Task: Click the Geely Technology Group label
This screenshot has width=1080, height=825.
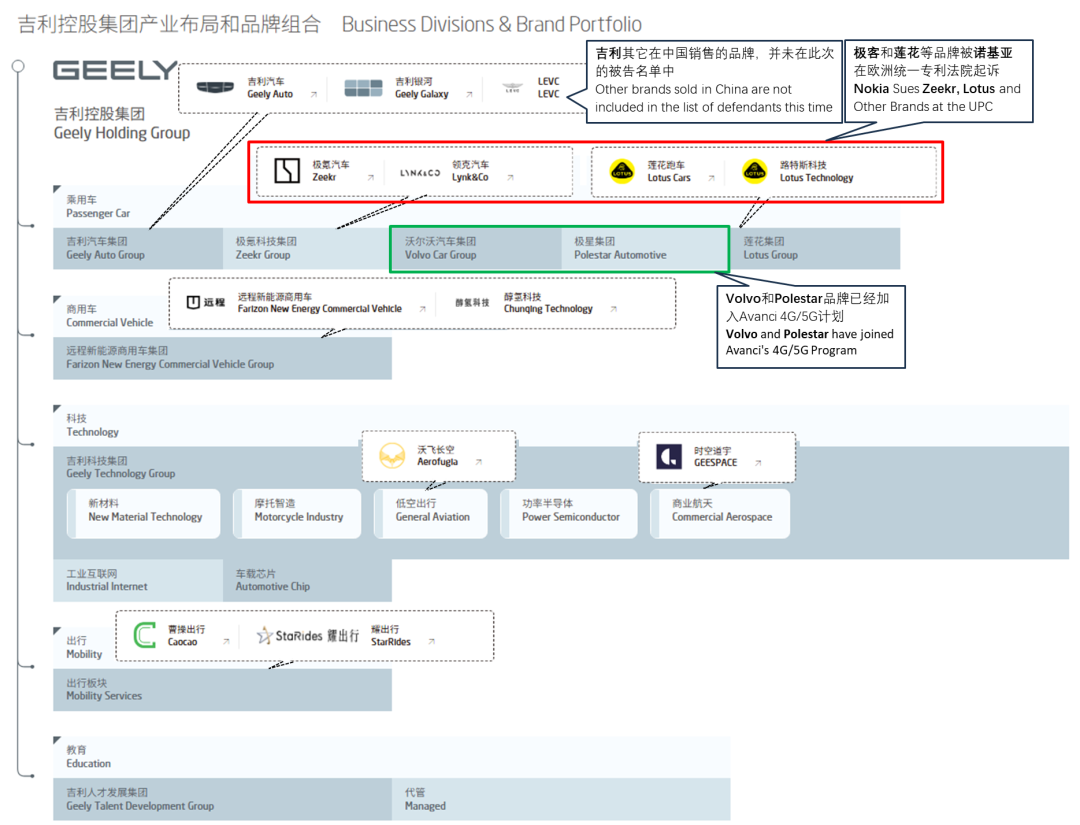Action: coord(121,468)
